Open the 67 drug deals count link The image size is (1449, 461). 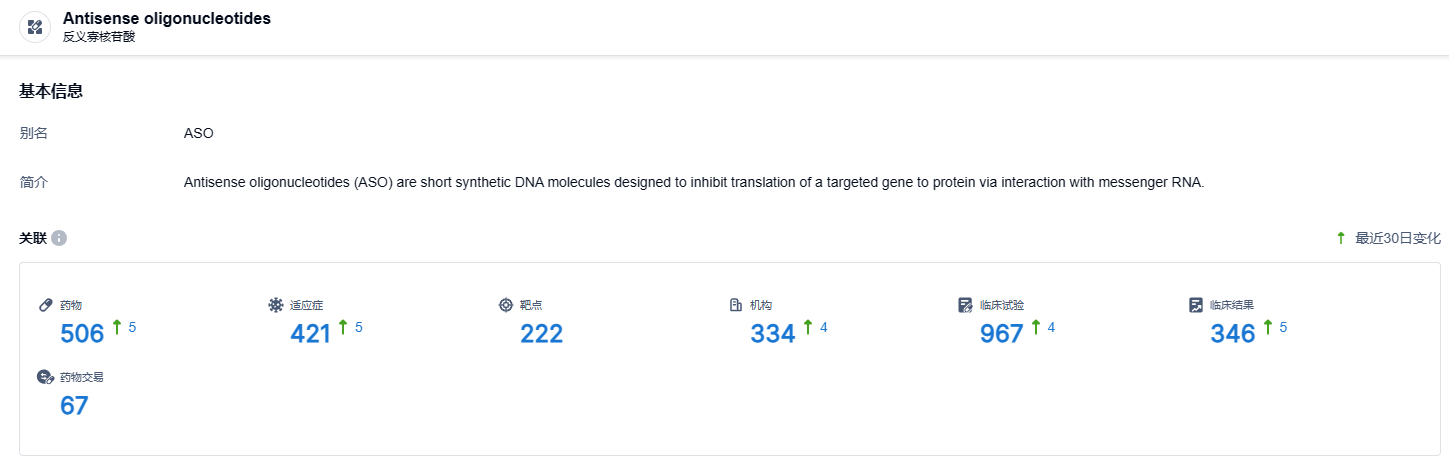coord(74,406)
